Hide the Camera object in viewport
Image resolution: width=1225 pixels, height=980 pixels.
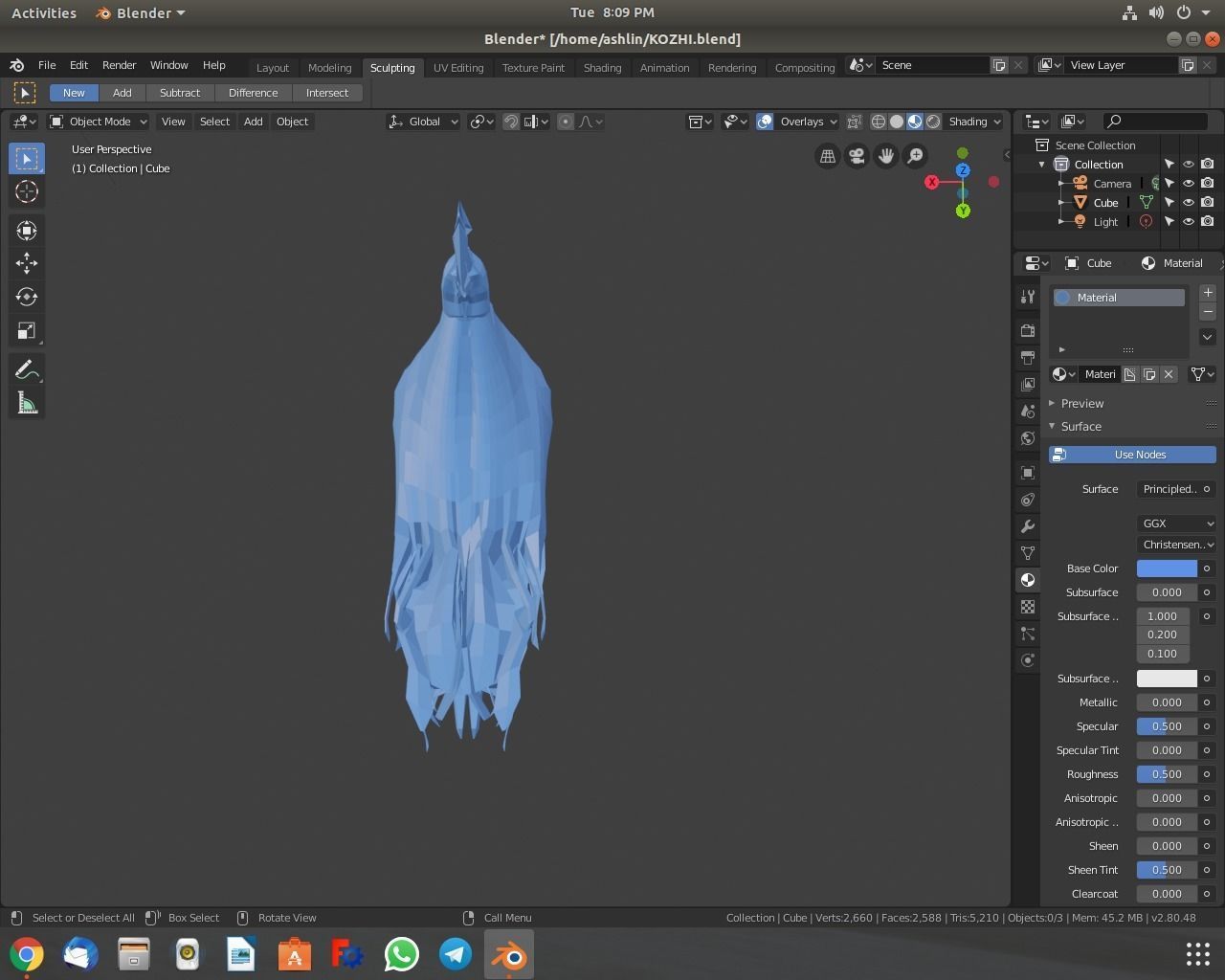point(1189,183)
